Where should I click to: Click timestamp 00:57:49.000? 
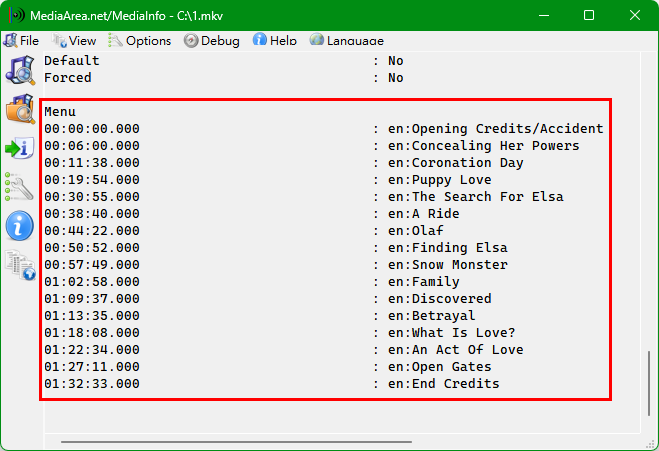pyautogui.click(x=92, y=265)
